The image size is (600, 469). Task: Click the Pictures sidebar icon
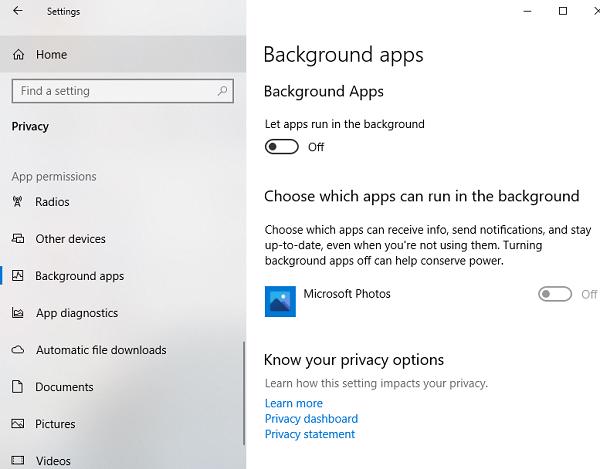coord(18,424)
